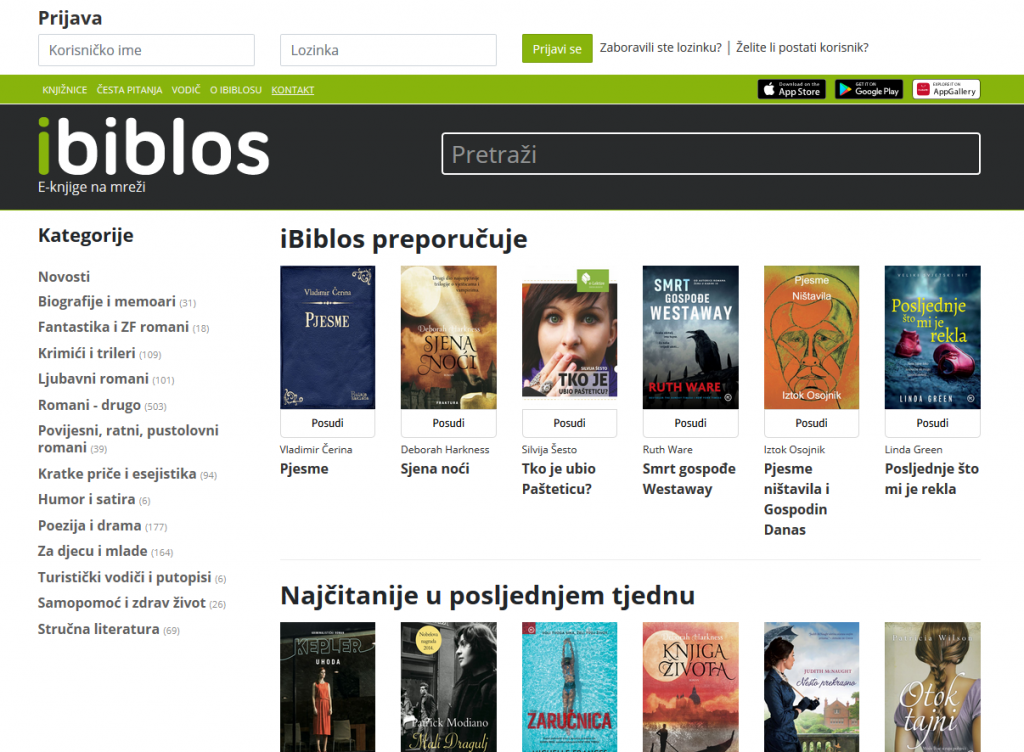Click into the Pretraži search box
This screenshot has width=1024, height=752.
tap(710, 154)
